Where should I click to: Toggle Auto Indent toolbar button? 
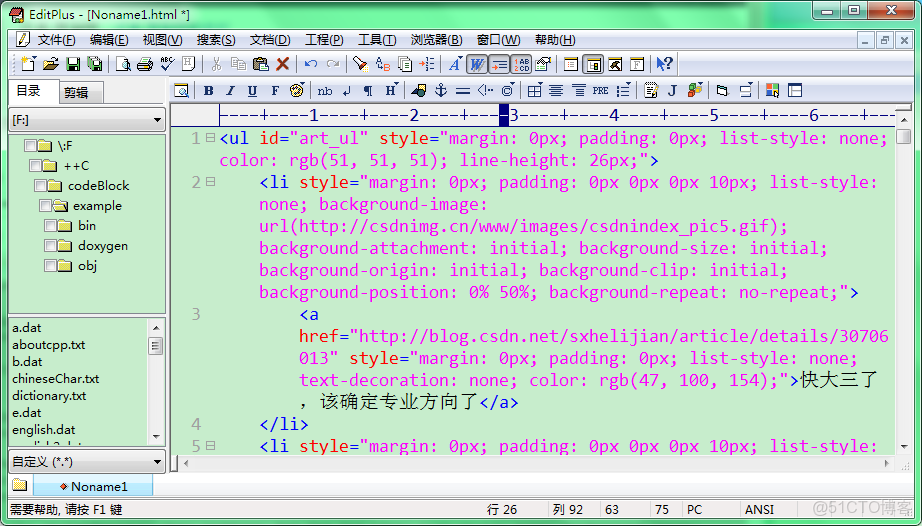pyautogui.click(x=499, y=63)
